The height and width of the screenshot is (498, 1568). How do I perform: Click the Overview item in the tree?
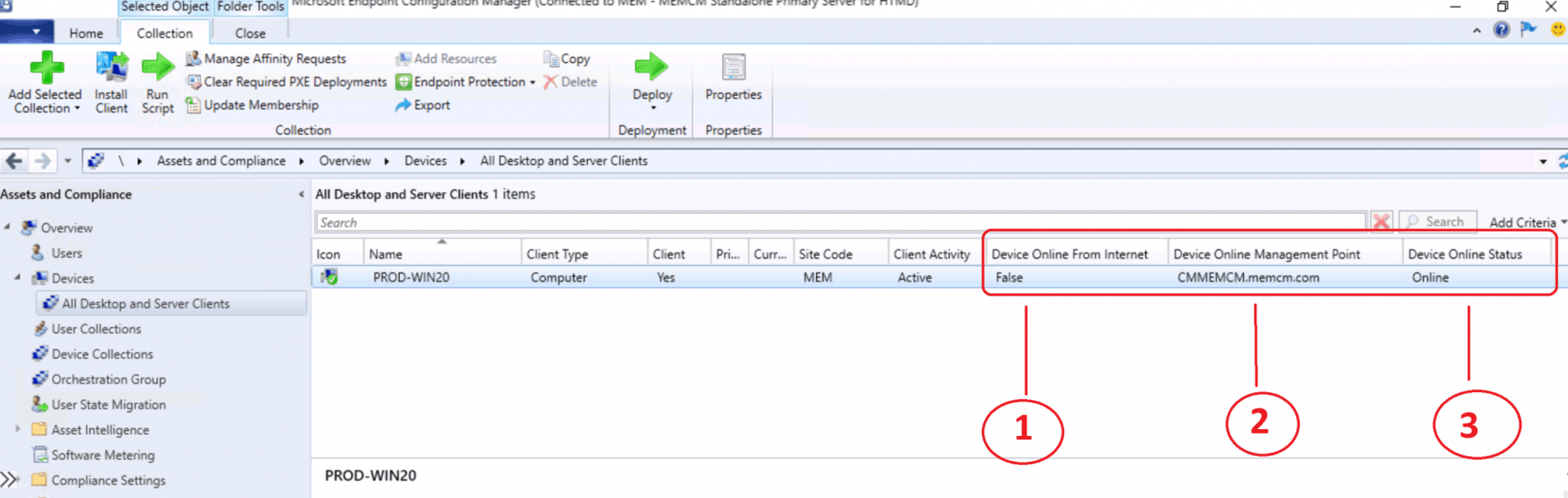pos(67,227)
